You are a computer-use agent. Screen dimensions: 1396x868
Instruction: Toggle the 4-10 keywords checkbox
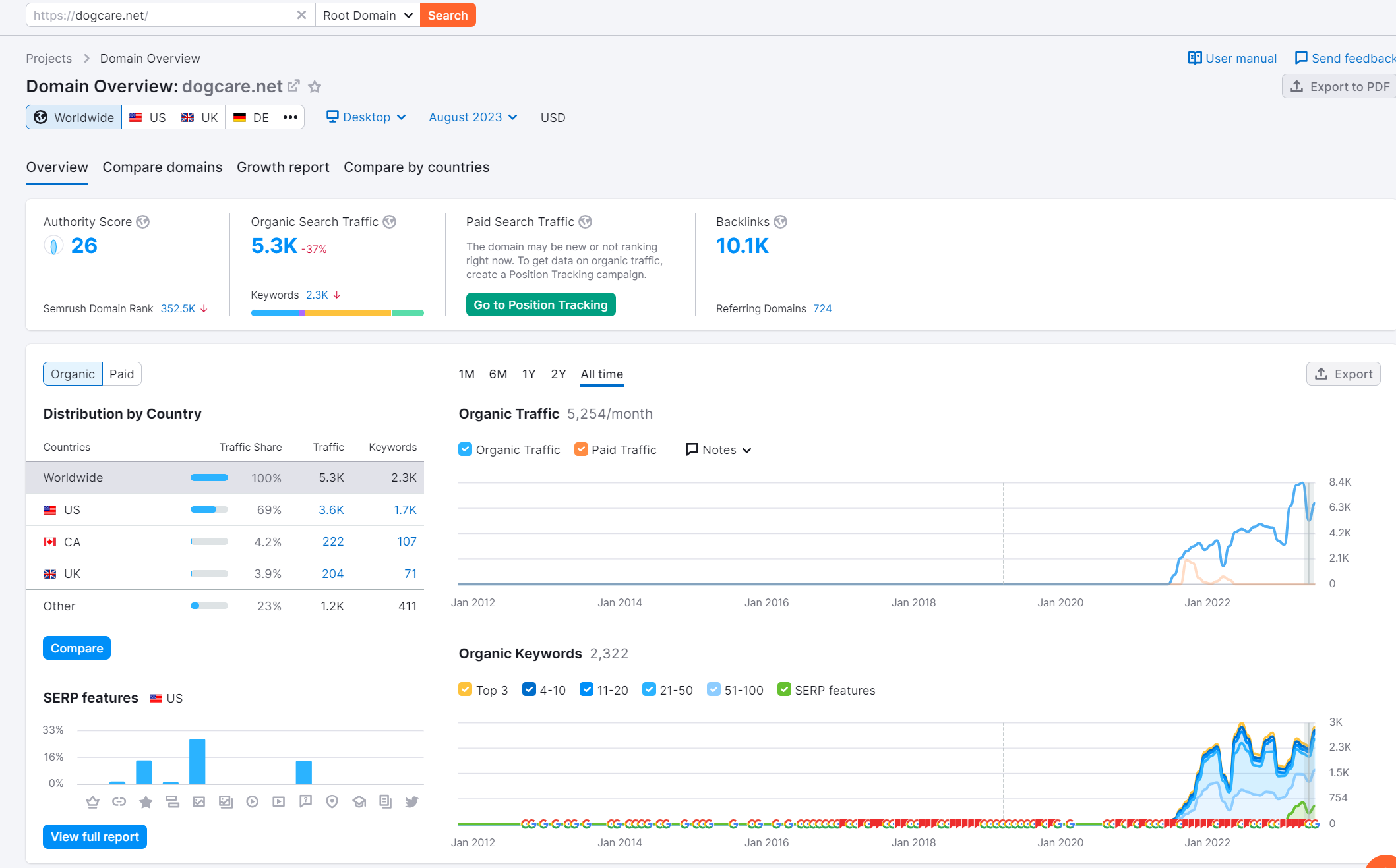point(529,689)
